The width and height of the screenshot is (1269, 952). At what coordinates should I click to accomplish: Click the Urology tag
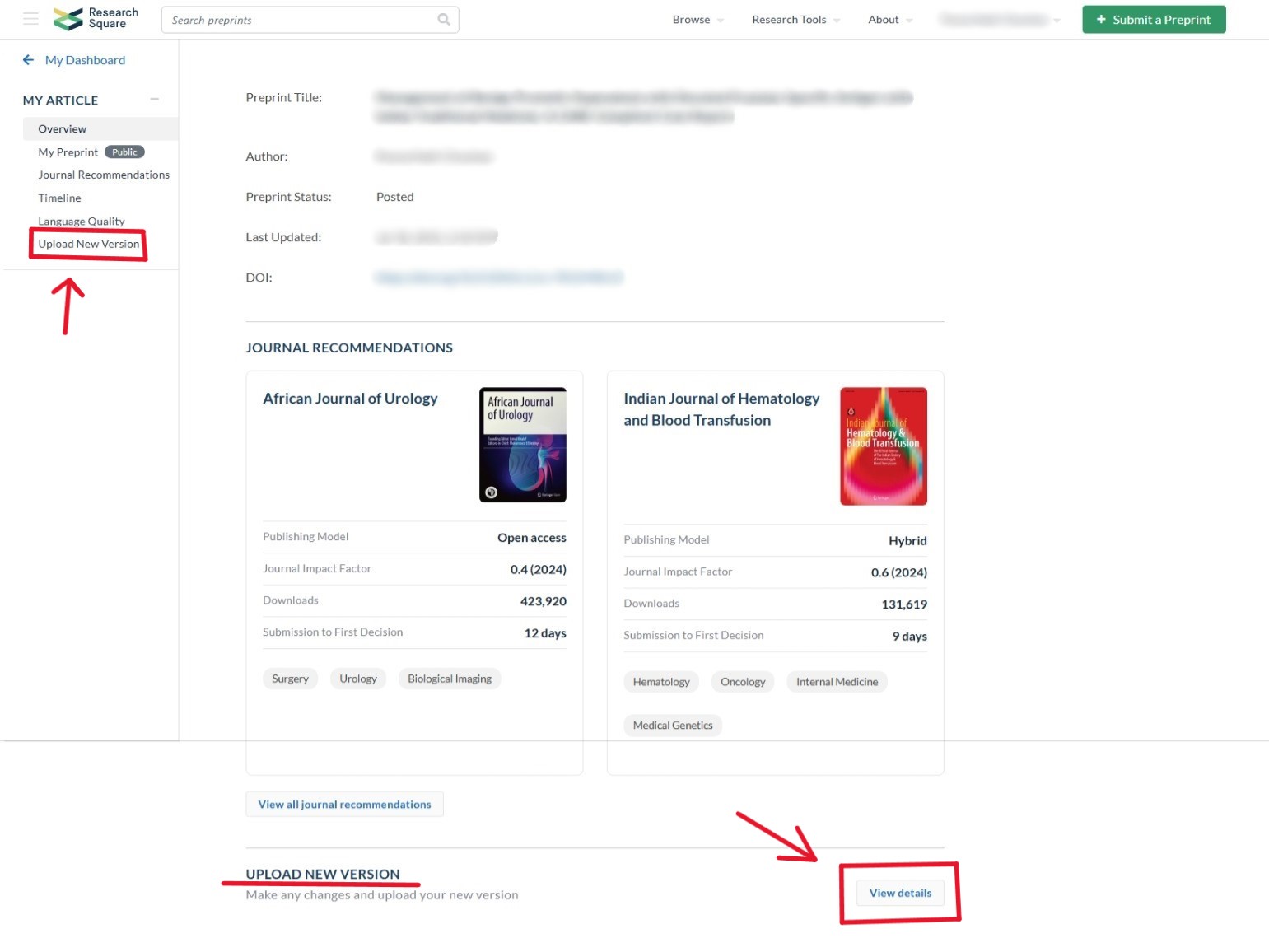click(358, 679)
